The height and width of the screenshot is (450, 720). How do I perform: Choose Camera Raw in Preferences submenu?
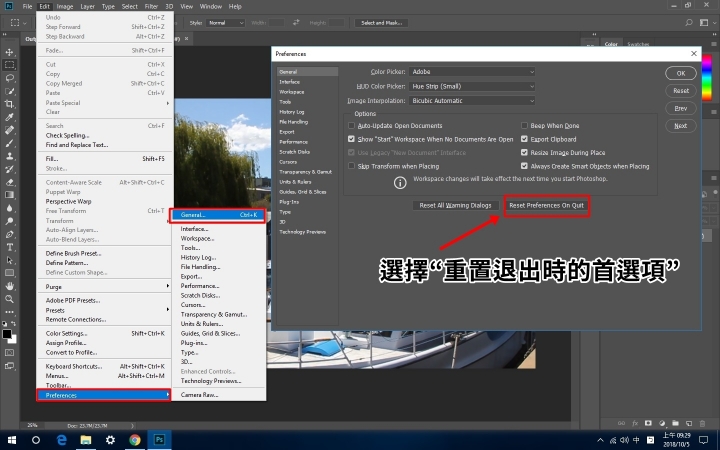click(218, 395)
